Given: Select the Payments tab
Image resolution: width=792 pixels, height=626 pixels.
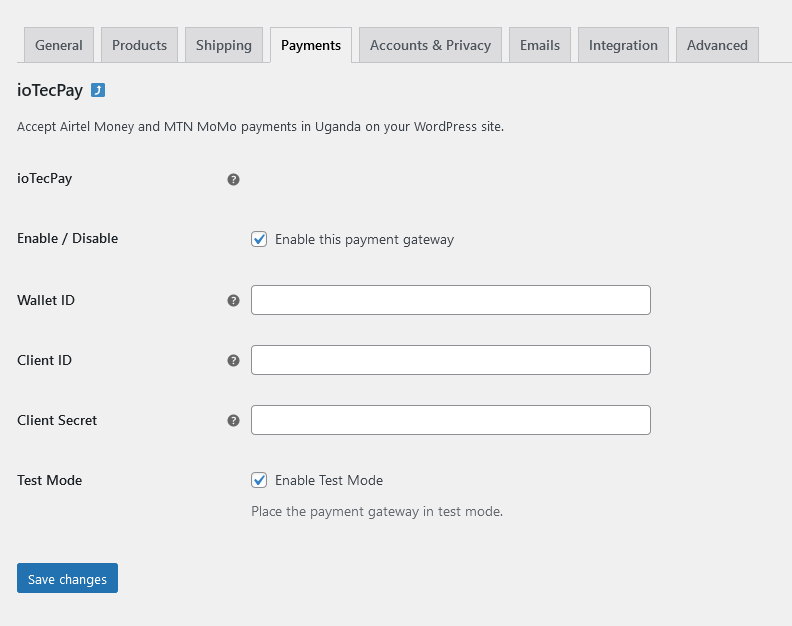Looking at the screenshot, I should coord(310,45).
